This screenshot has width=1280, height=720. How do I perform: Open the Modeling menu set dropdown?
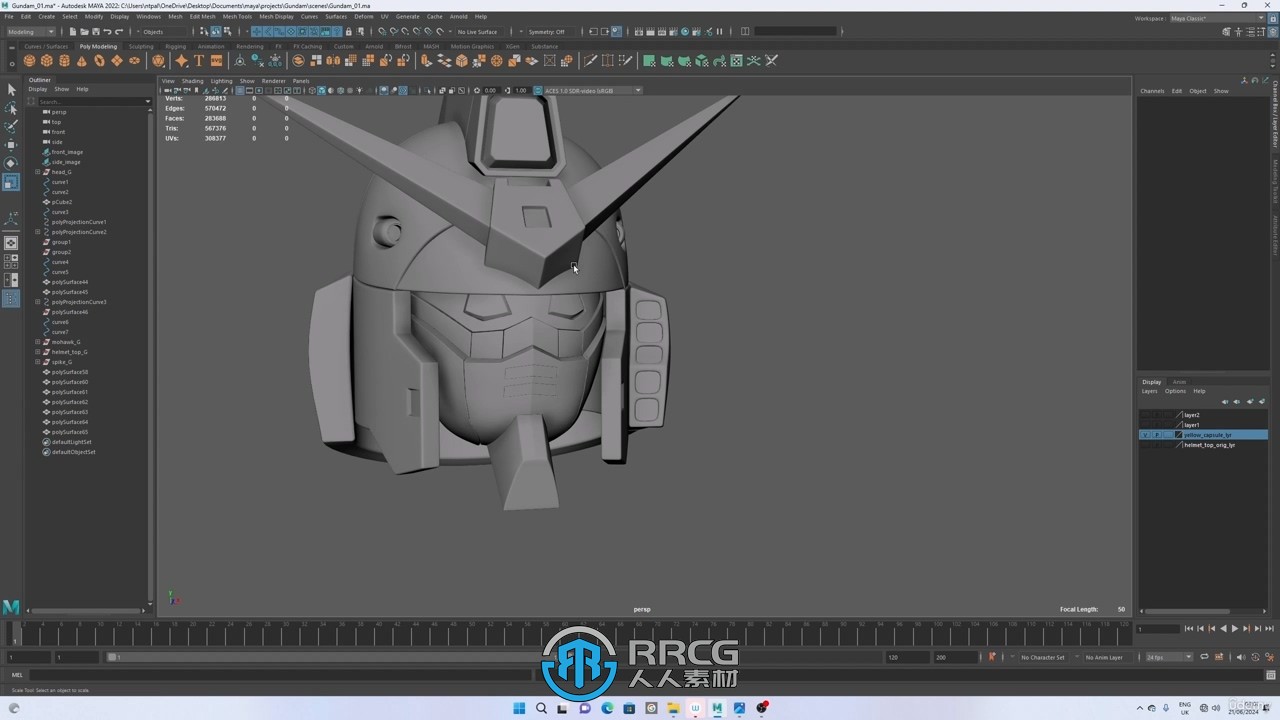[x=31, y=32]
